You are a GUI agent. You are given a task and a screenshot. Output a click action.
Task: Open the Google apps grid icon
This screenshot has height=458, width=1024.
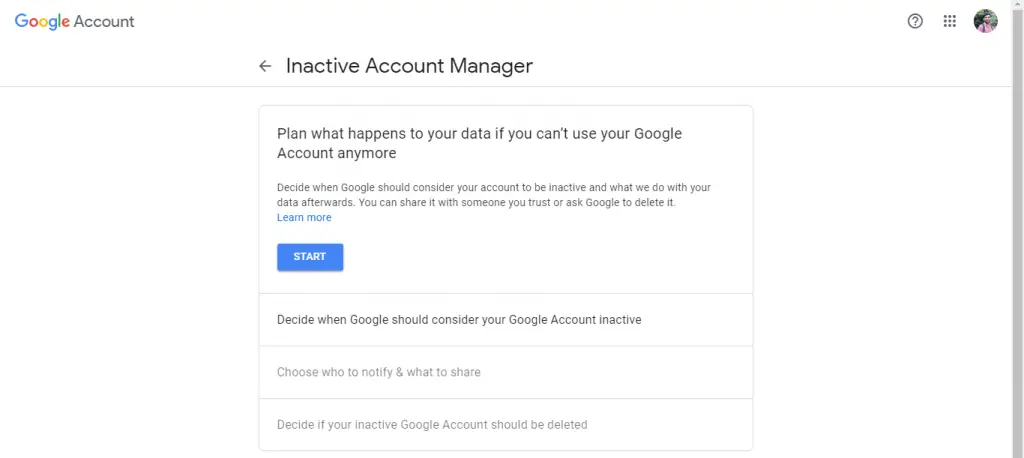point(950,22)
